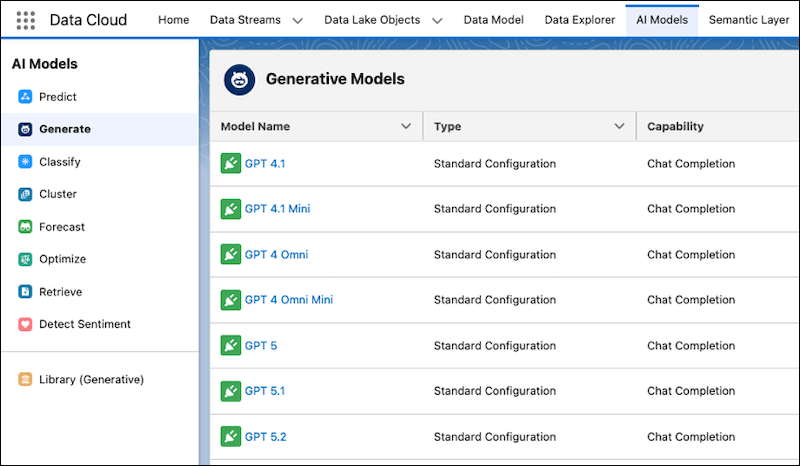Image resolution: width=800 pixels, height=466 pixels.
Task: Click Chat Completion in the GPT 5.2 row
Action: pos(691,437)
